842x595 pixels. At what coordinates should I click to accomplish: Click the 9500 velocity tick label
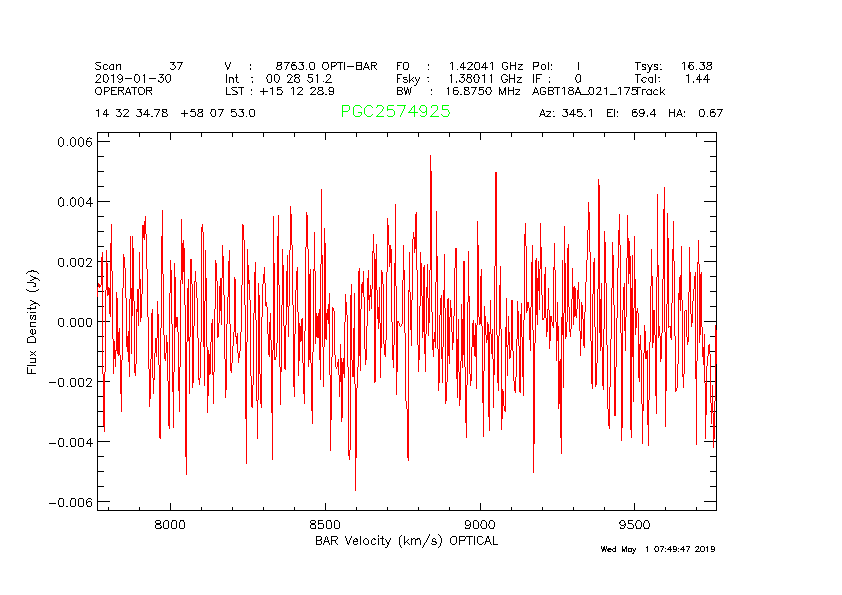[636, 523]
